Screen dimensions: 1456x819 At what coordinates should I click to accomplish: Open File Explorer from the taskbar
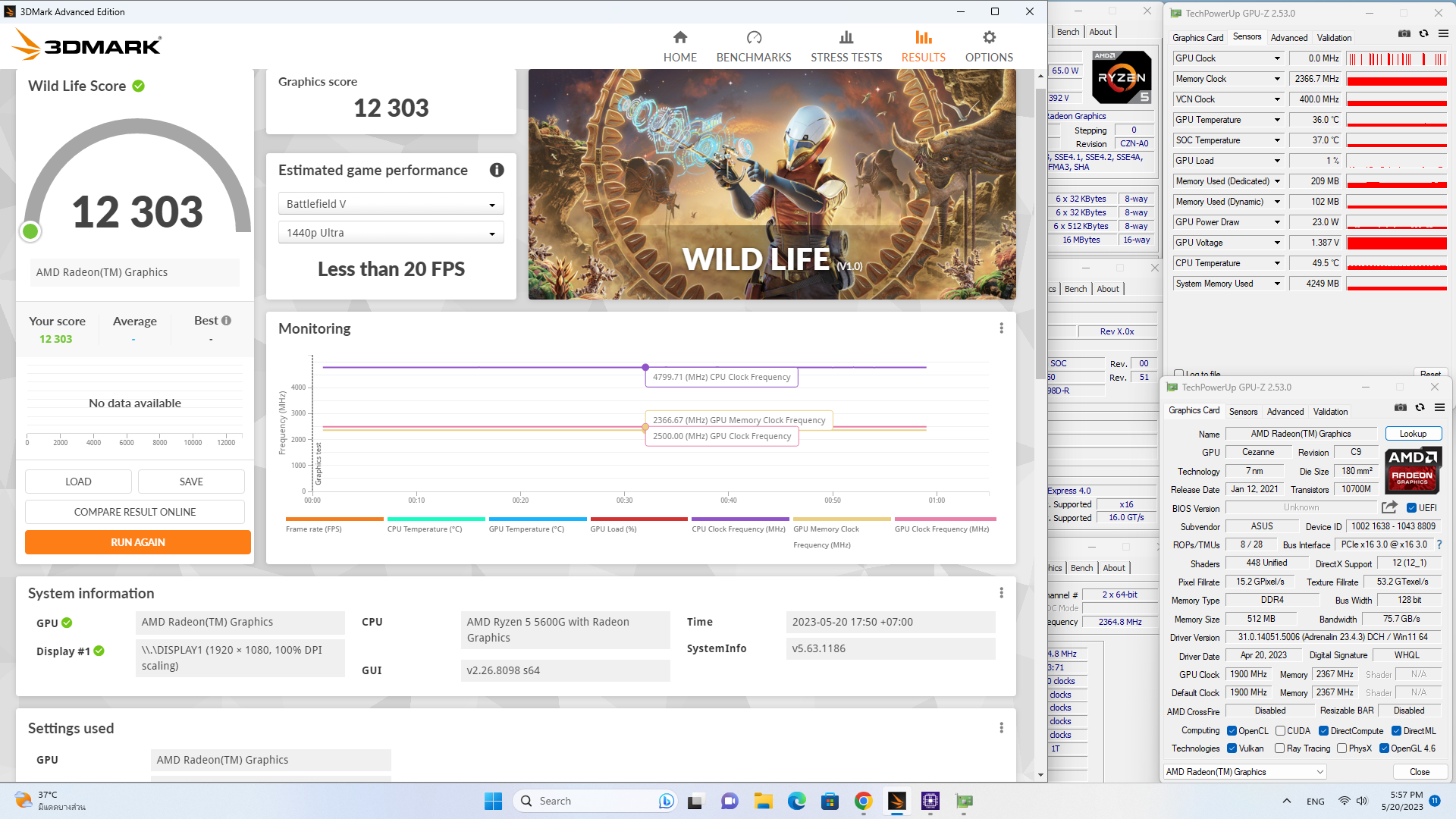(x=763, y=801)
